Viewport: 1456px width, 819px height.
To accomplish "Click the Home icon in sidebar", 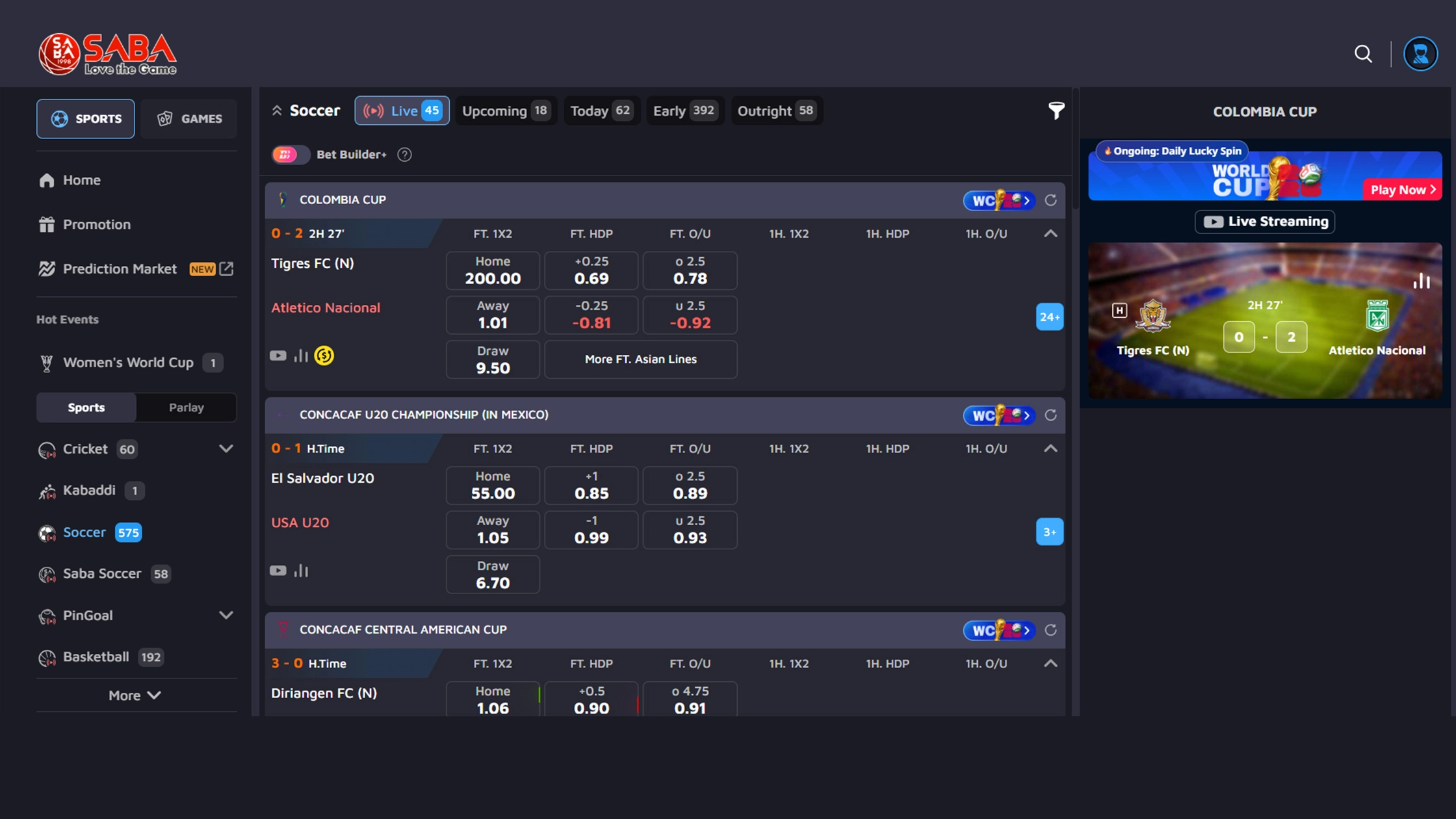I will 46,180.
